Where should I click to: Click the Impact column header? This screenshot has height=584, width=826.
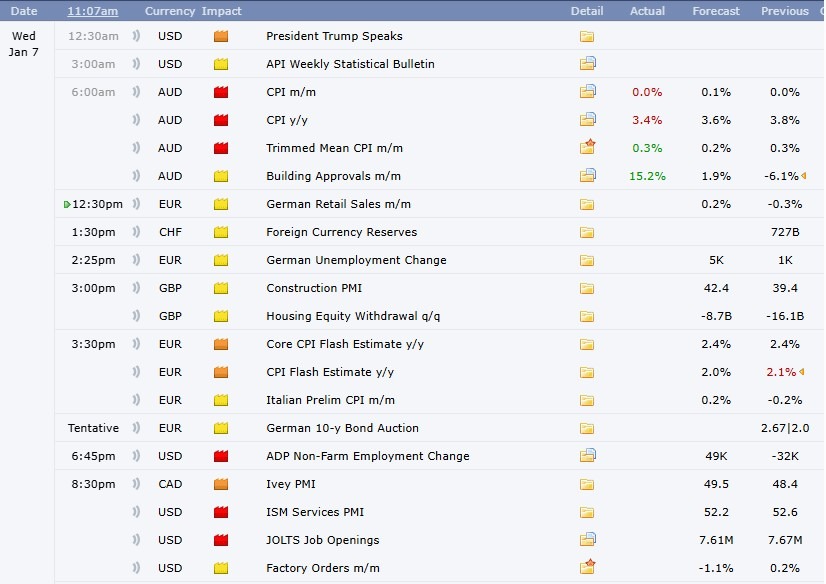(x=221, y=11)
